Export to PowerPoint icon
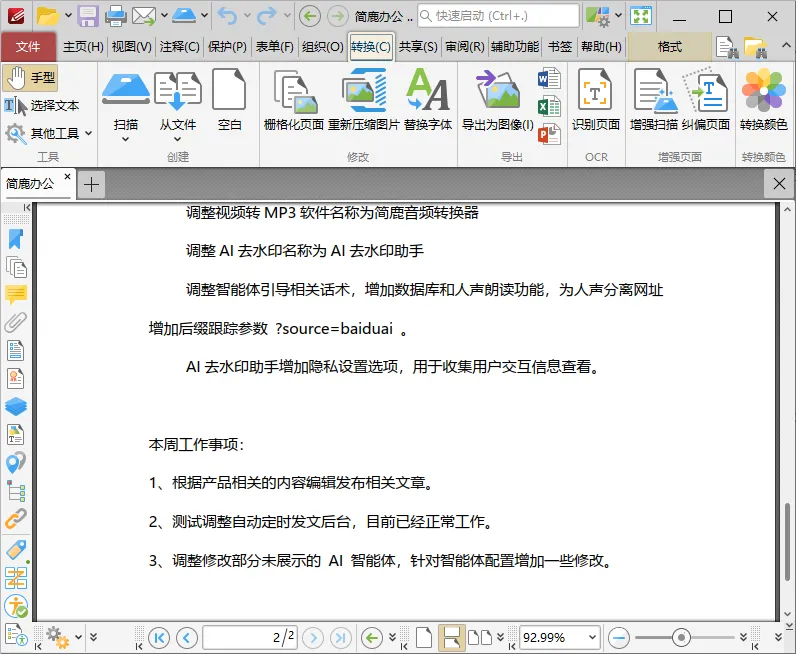The image size is (796, 654). pyautogui.click(x=549, y=134)
